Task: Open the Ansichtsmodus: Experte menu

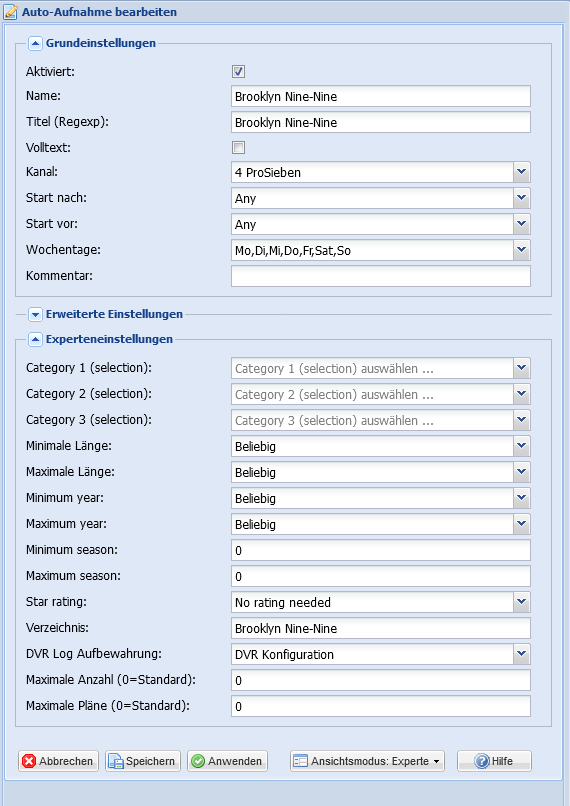Action: tap(367, 761)
